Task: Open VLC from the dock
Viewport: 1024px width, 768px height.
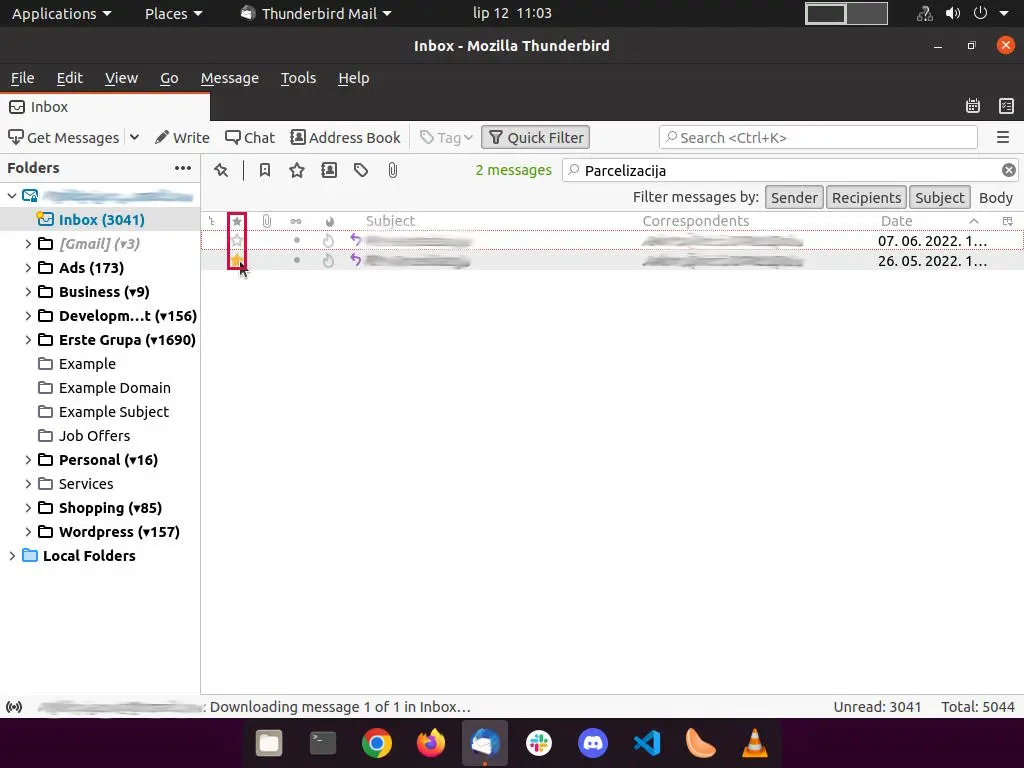Action: pos(754,744)
